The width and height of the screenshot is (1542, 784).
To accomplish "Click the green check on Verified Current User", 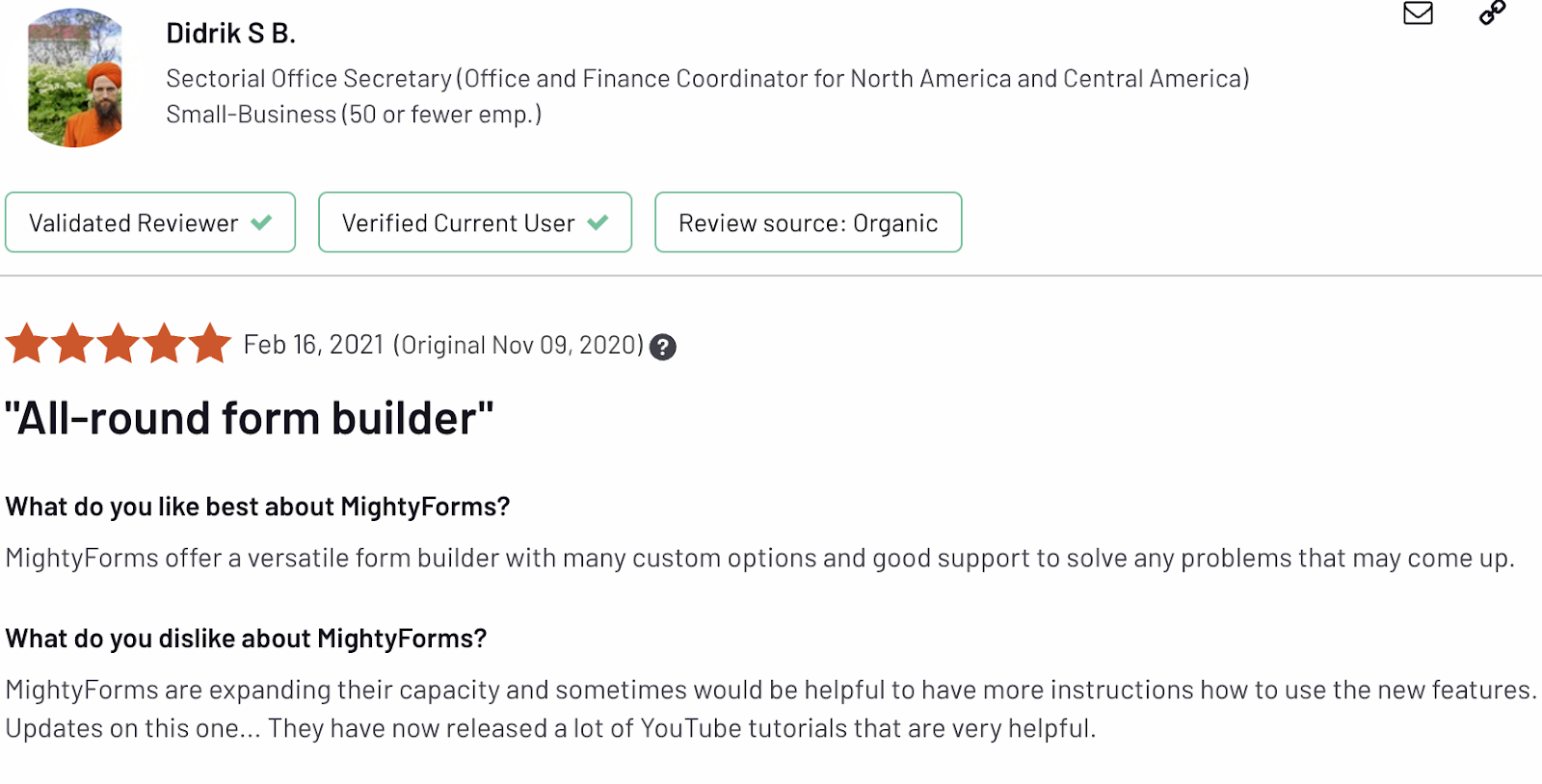I will click(x=598, y=222).
